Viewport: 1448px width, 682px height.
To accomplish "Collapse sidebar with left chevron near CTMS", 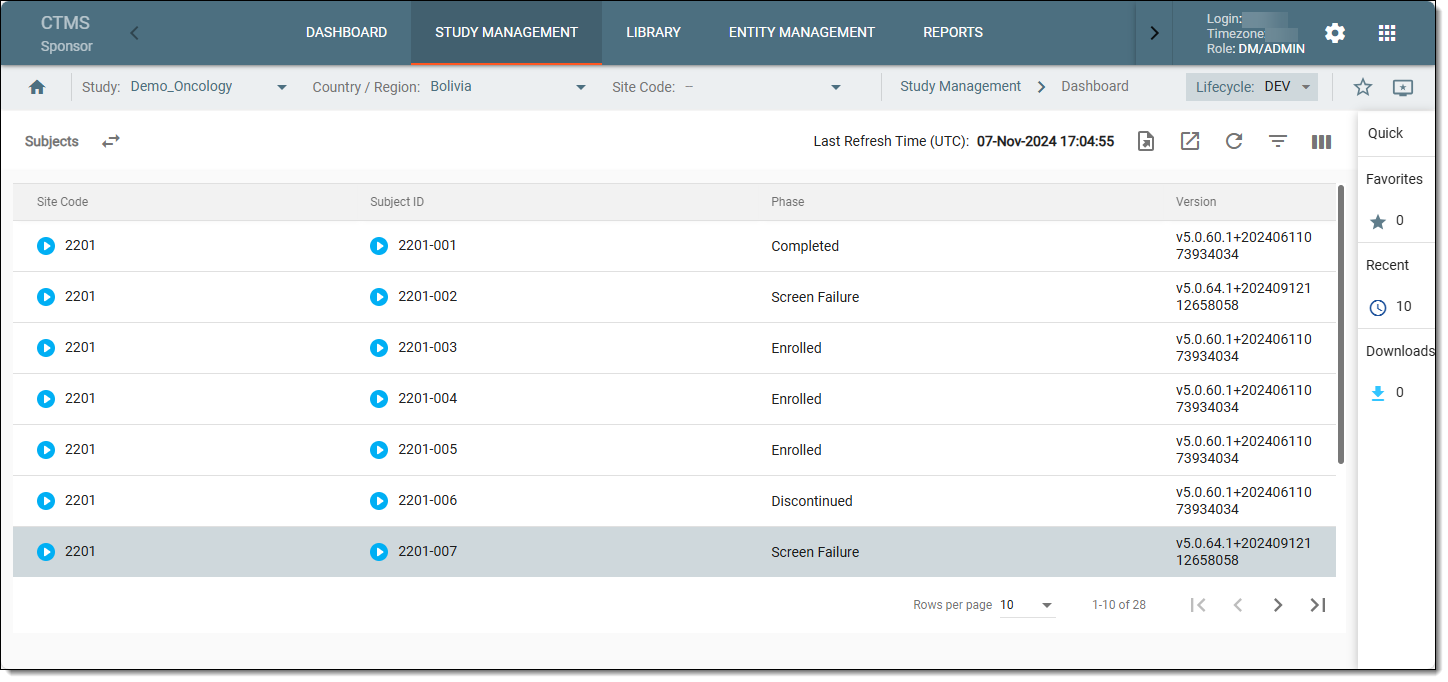I will 135,33.
